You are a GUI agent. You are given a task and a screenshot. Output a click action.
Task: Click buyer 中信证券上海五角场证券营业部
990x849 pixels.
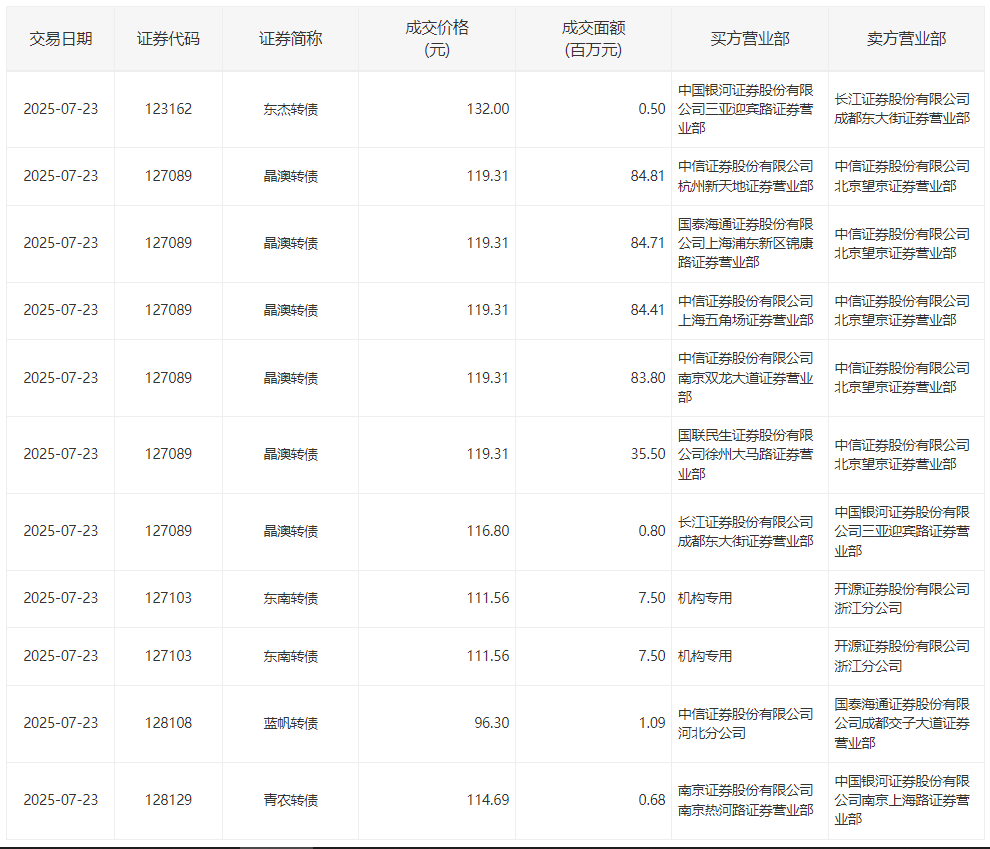tap(746, 311)
